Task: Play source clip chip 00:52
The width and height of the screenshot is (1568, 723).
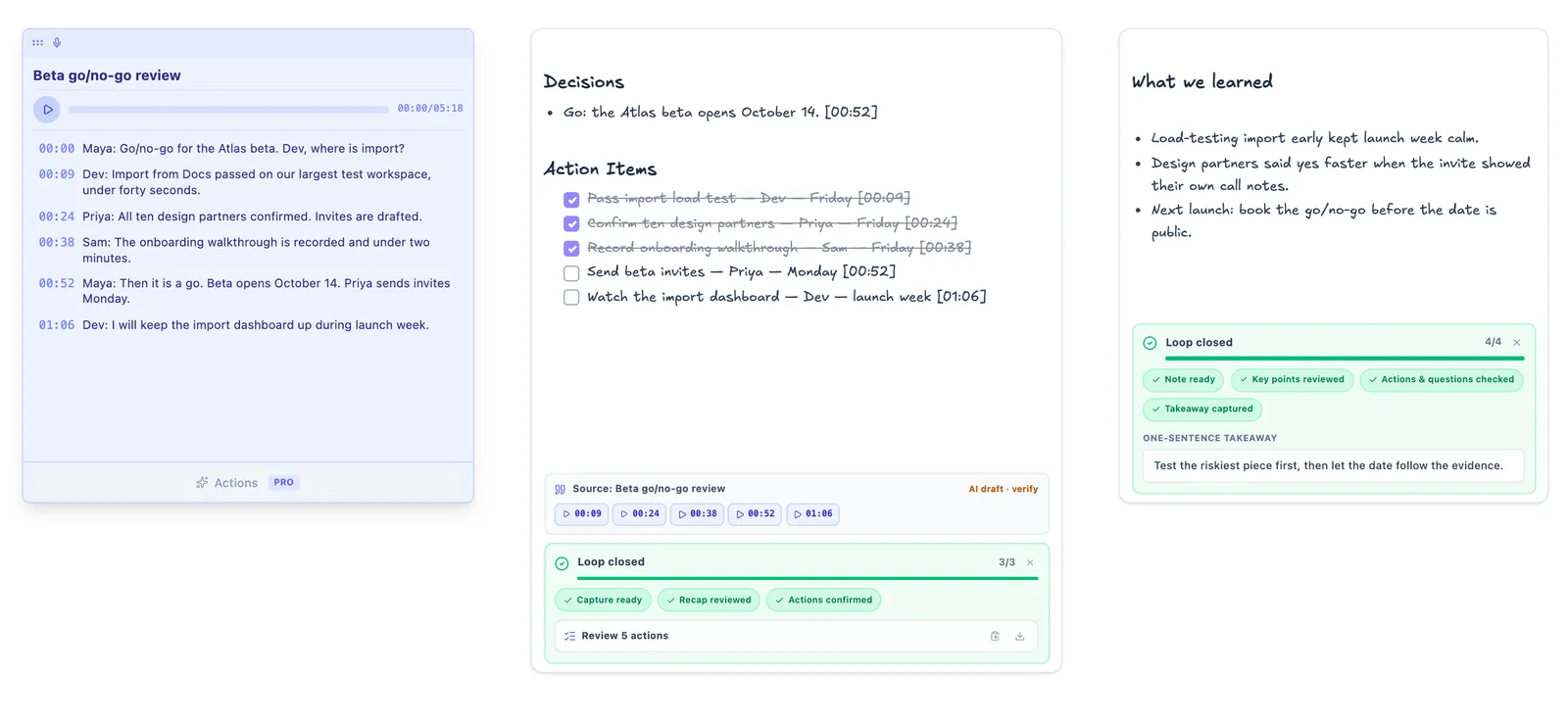Action: pos(756,514)
